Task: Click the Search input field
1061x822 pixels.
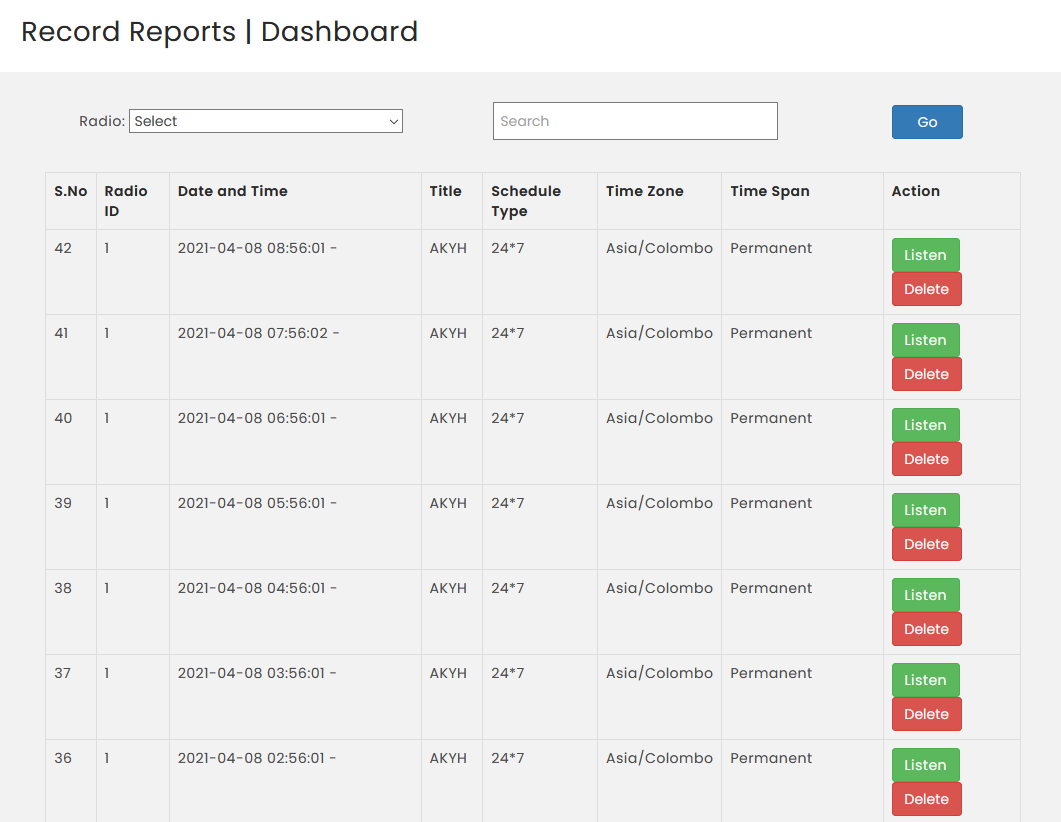Action: point(635,121)
